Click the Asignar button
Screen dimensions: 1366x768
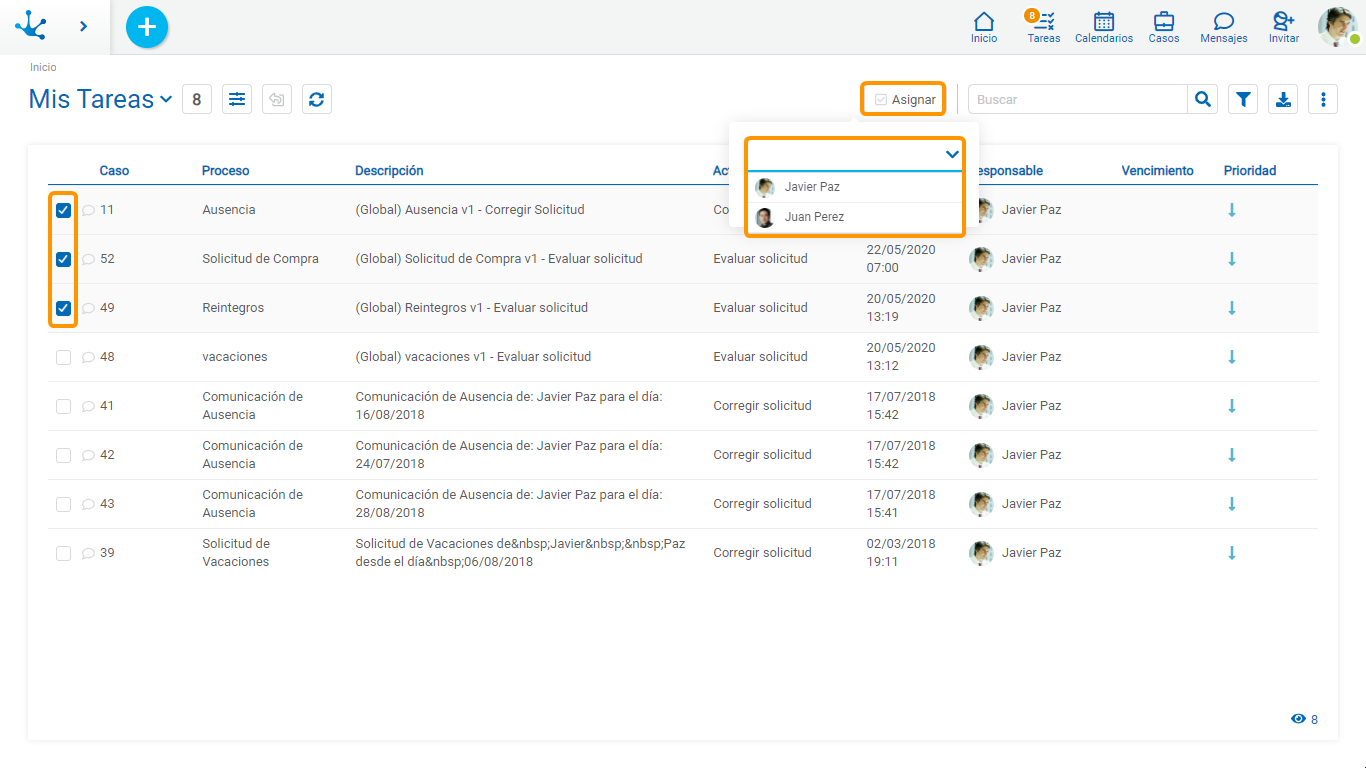904,99
